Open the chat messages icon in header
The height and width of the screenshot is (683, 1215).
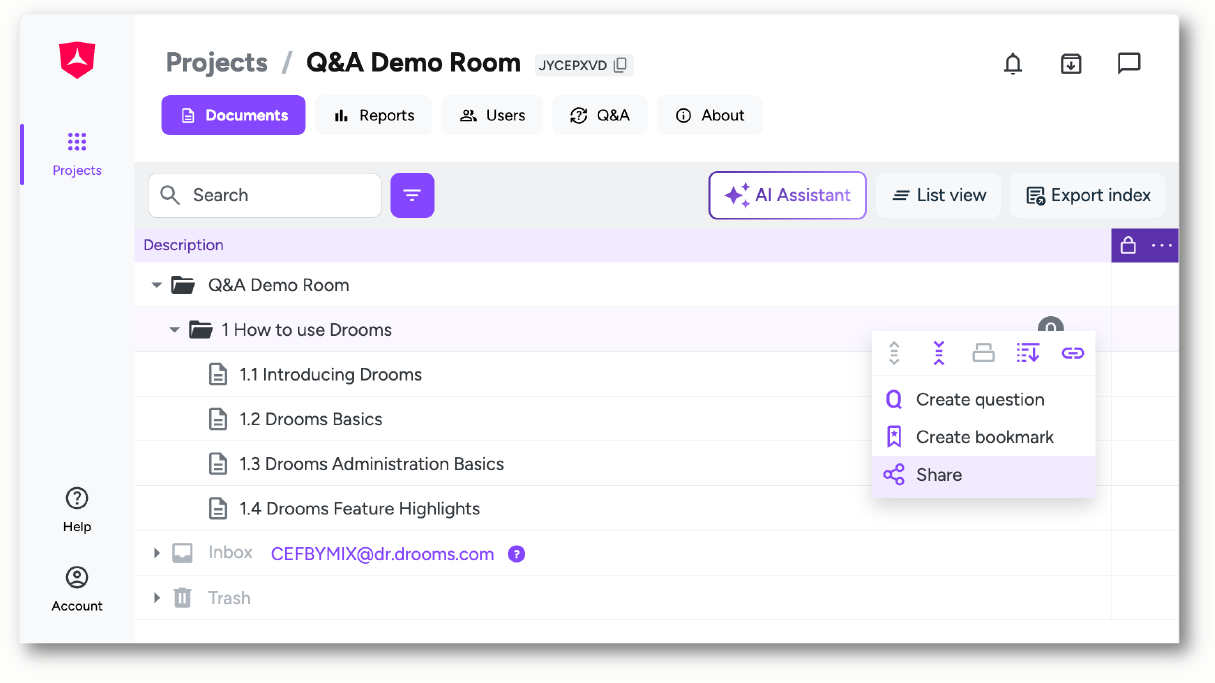[1129, 64]
